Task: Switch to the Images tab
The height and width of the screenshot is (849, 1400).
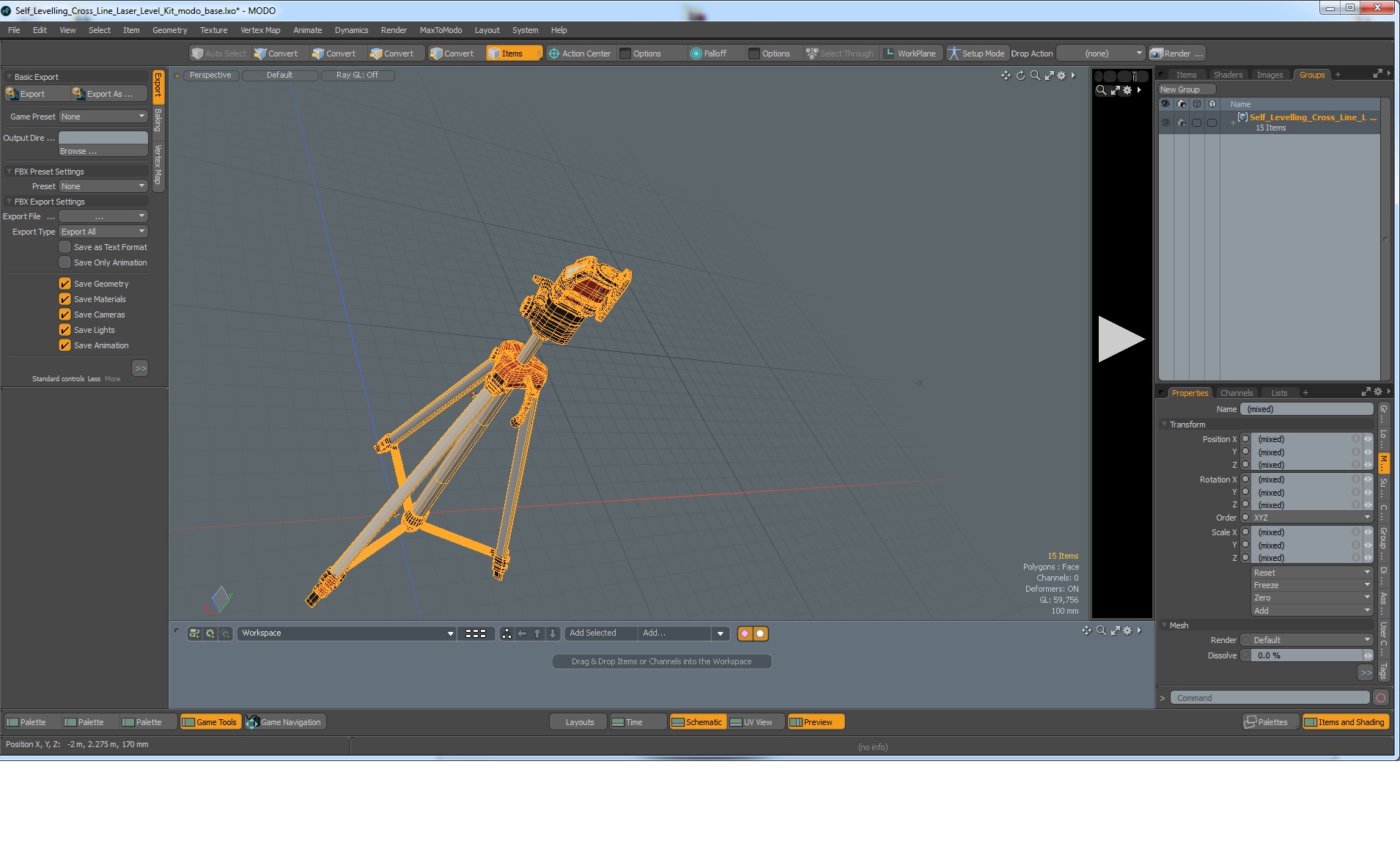Action: pos(1270,75)
